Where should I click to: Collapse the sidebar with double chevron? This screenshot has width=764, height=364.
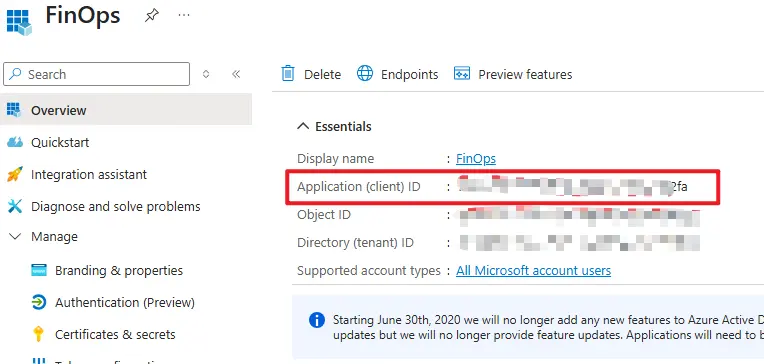click(x=236, y=74)
